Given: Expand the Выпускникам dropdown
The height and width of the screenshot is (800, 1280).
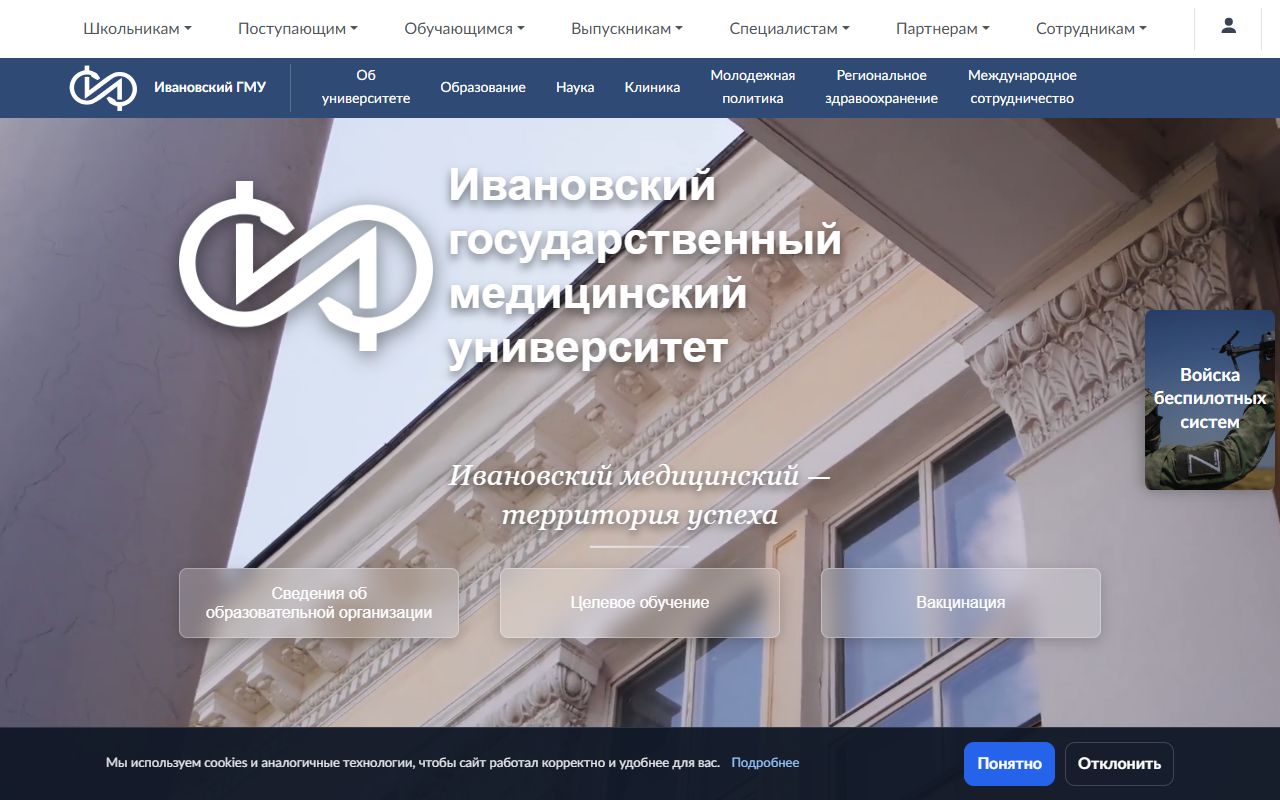Looking at the screenshot, I should click(627, 29).
